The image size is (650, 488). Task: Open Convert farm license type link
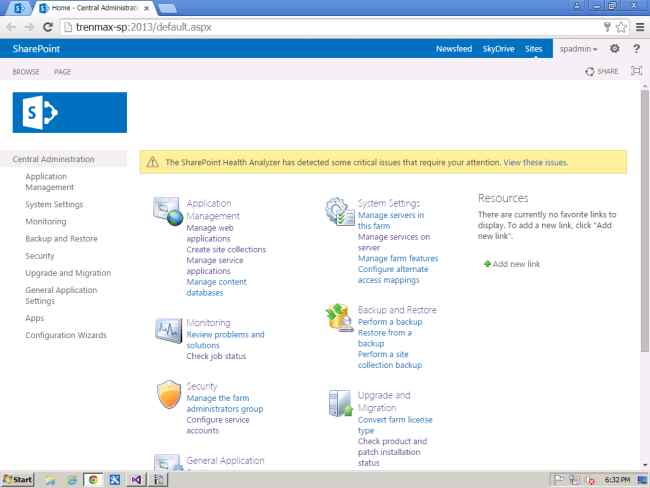395,425
